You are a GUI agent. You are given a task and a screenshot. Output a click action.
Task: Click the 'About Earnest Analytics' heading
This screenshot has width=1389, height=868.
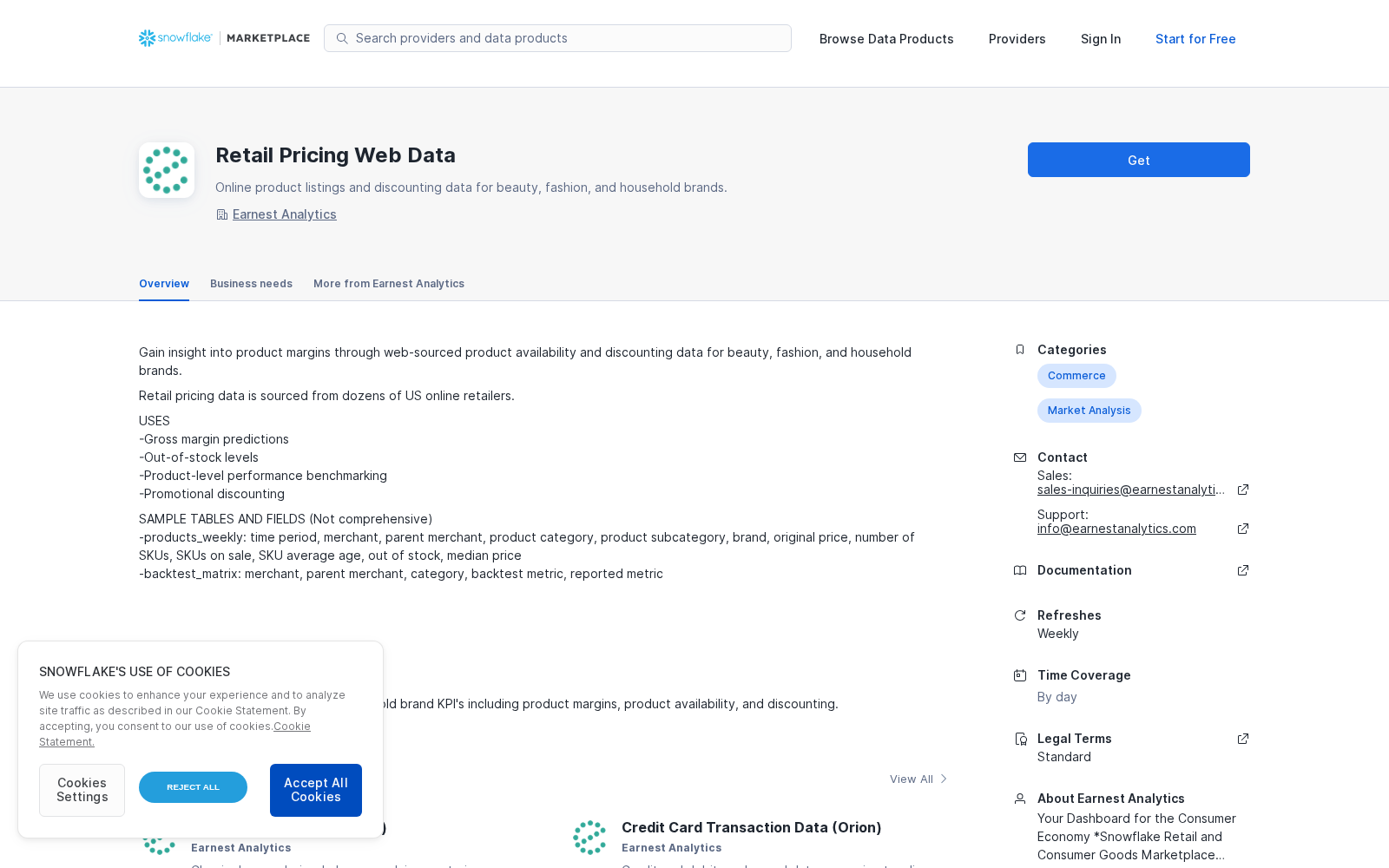[x=1111, y=799]
